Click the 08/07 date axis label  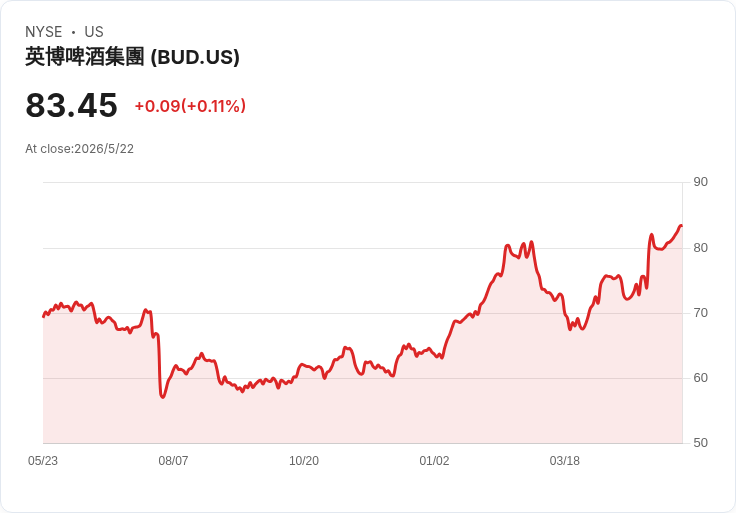pos(173,461)
